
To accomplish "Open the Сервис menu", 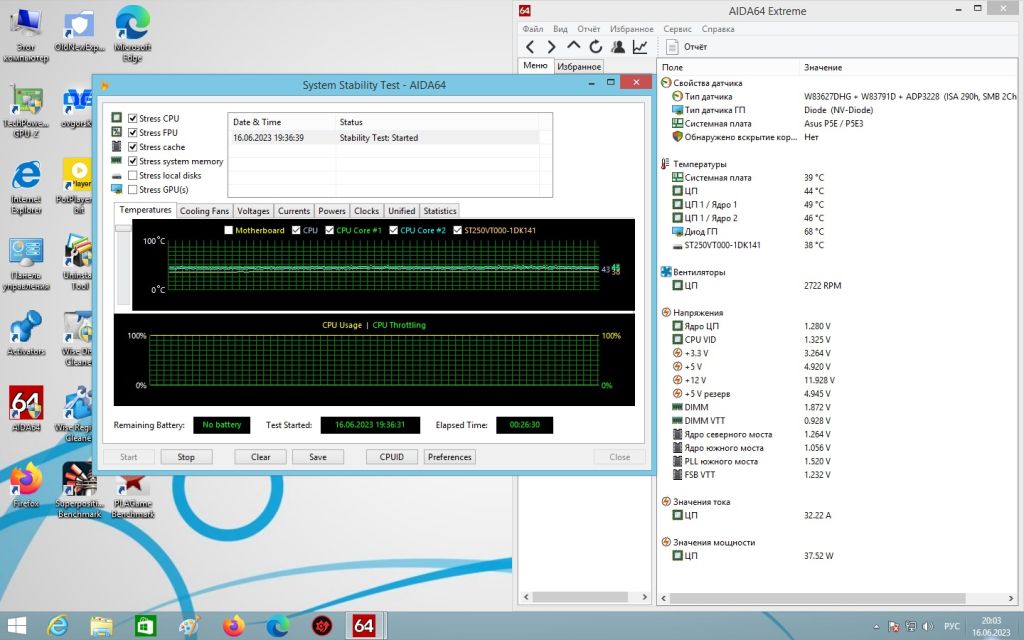I will click(x=677, y=29).
